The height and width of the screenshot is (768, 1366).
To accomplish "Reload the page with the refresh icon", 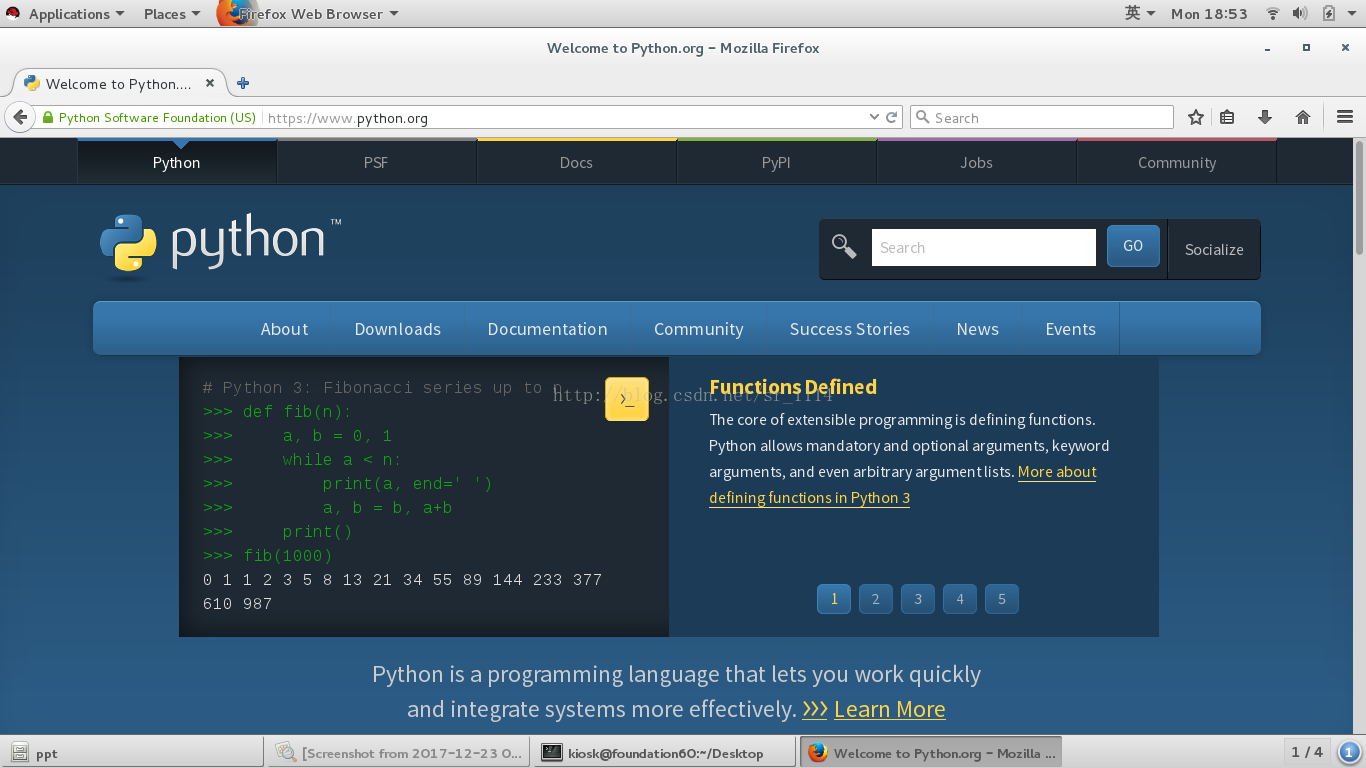I will point(892,117).
